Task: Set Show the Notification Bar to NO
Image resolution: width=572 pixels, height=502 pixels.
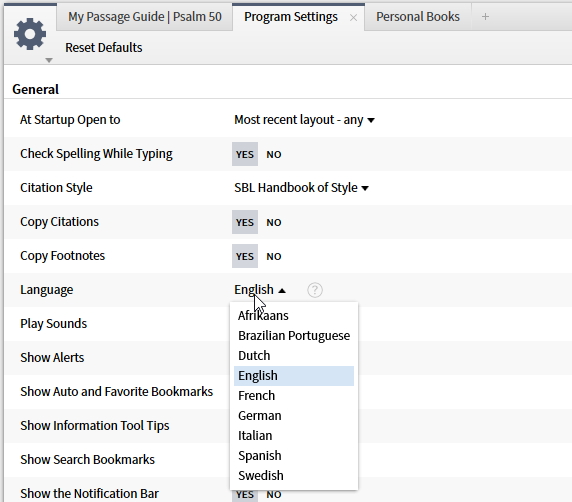Action: (274, 494)
